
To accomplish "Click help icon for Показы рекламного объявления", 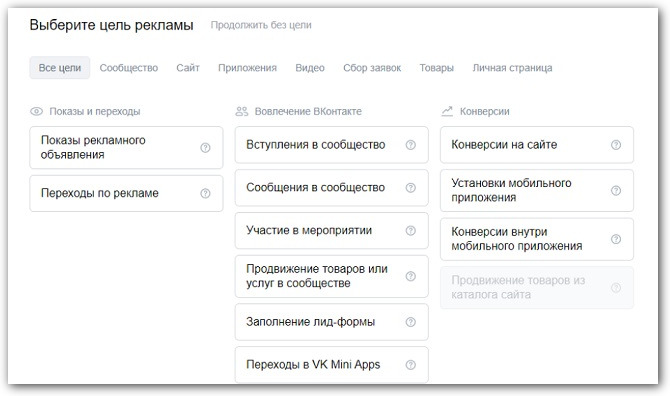I will tap(205, 148).
